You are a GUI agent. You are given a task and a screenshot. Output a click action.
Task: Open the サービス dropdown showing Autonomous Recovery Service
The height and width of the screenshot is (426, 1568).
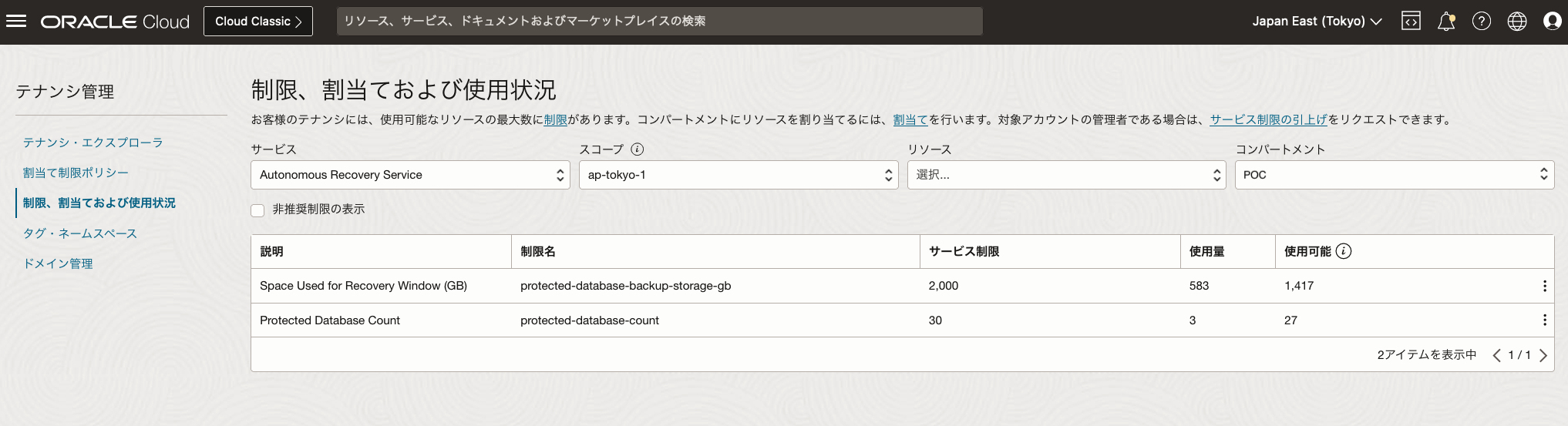pyautogui.click(x=410, y=175)
